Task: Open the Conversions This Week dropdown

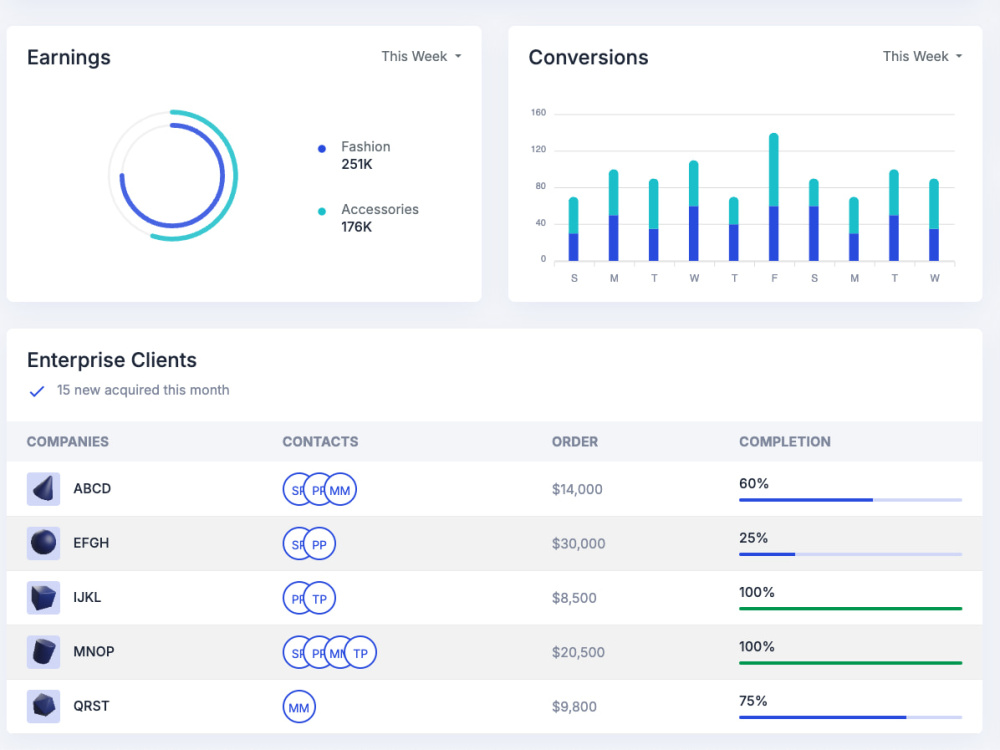Action: [922, 56]
